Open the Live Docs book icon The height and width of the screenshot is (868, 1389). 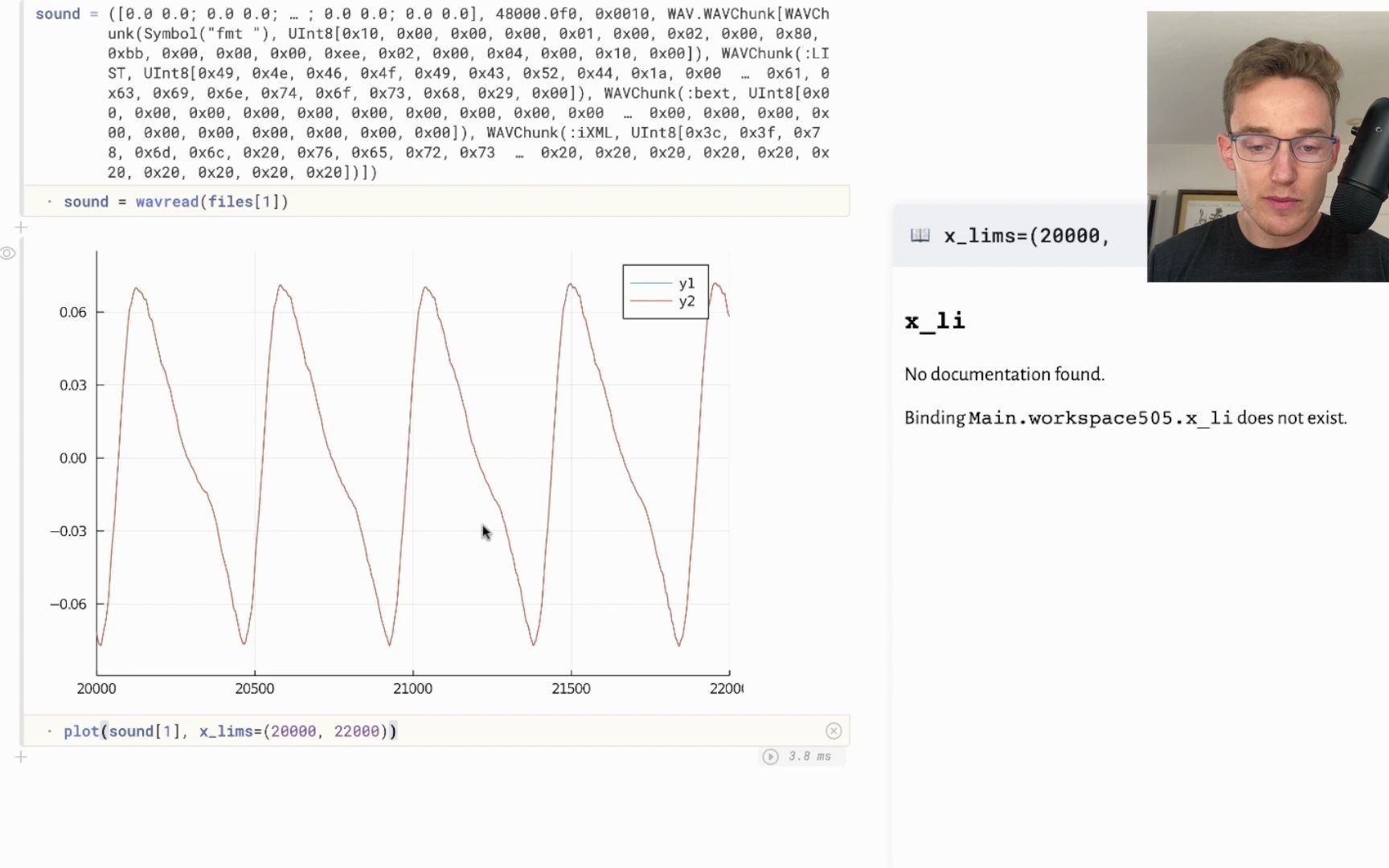[x=920, y=235]
